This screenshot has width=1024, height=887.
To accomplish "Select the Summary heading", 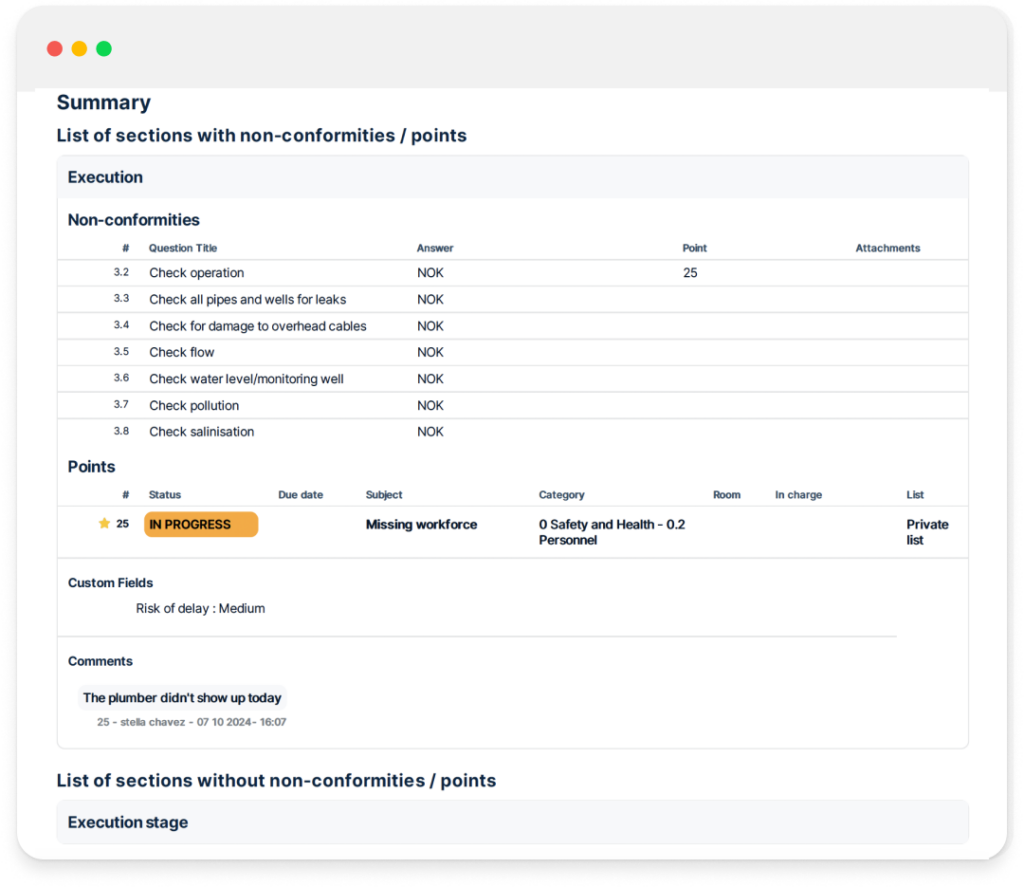I will point(103,102).
